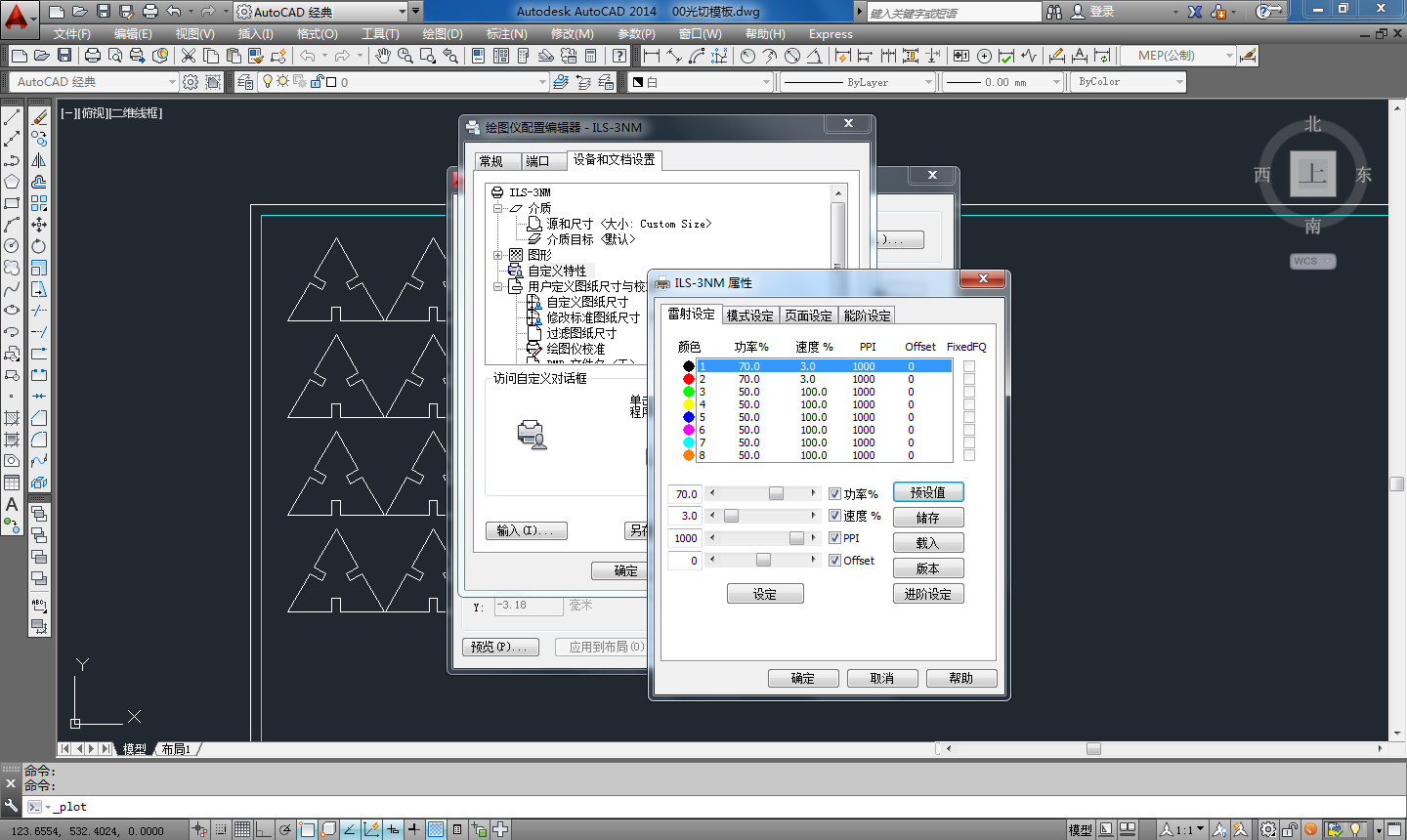Select the Mirror modify tool
1407x840 pixels.
(x=39, y=160)
